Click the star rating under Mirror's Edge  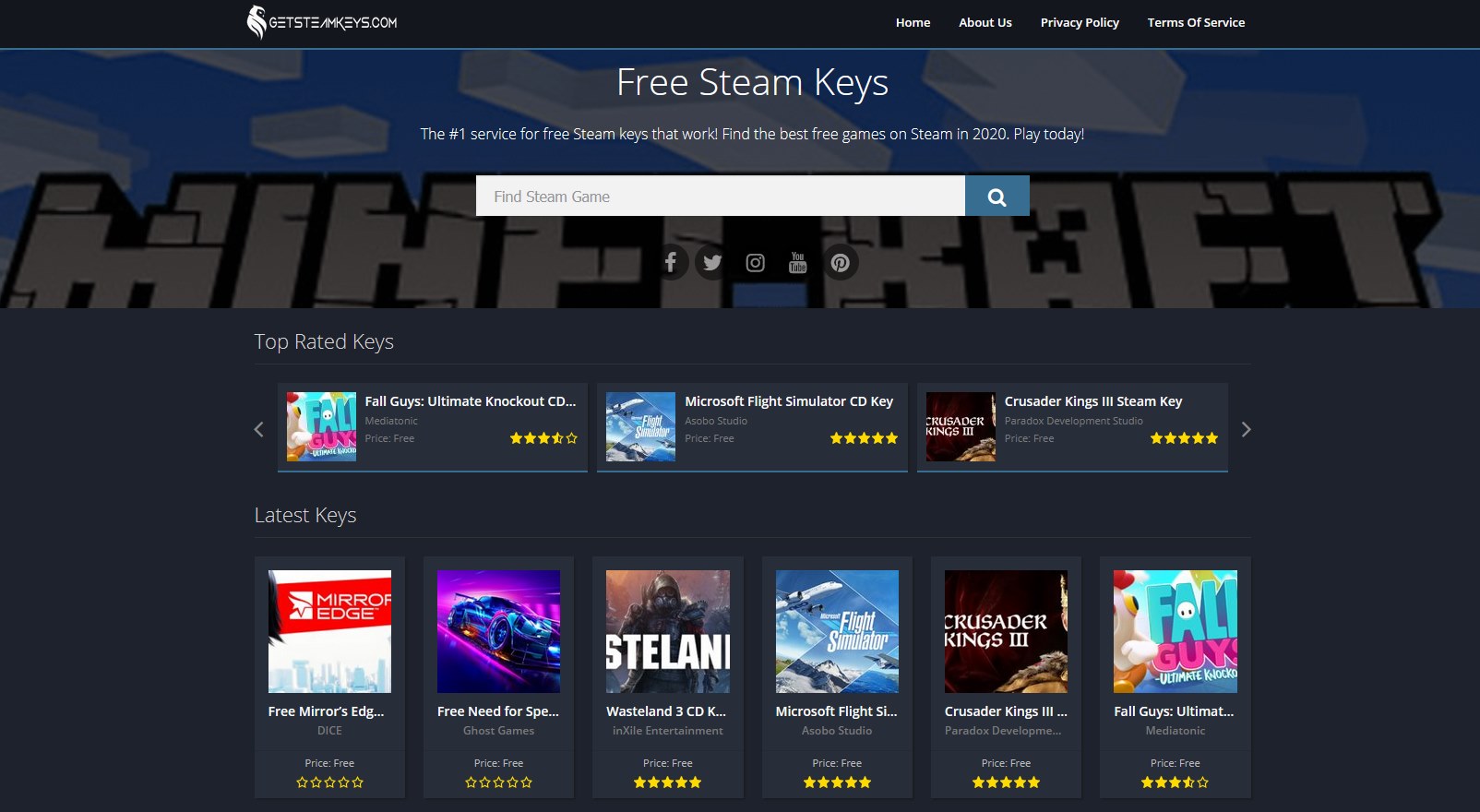pyautogui.click(x=329, y=782)
